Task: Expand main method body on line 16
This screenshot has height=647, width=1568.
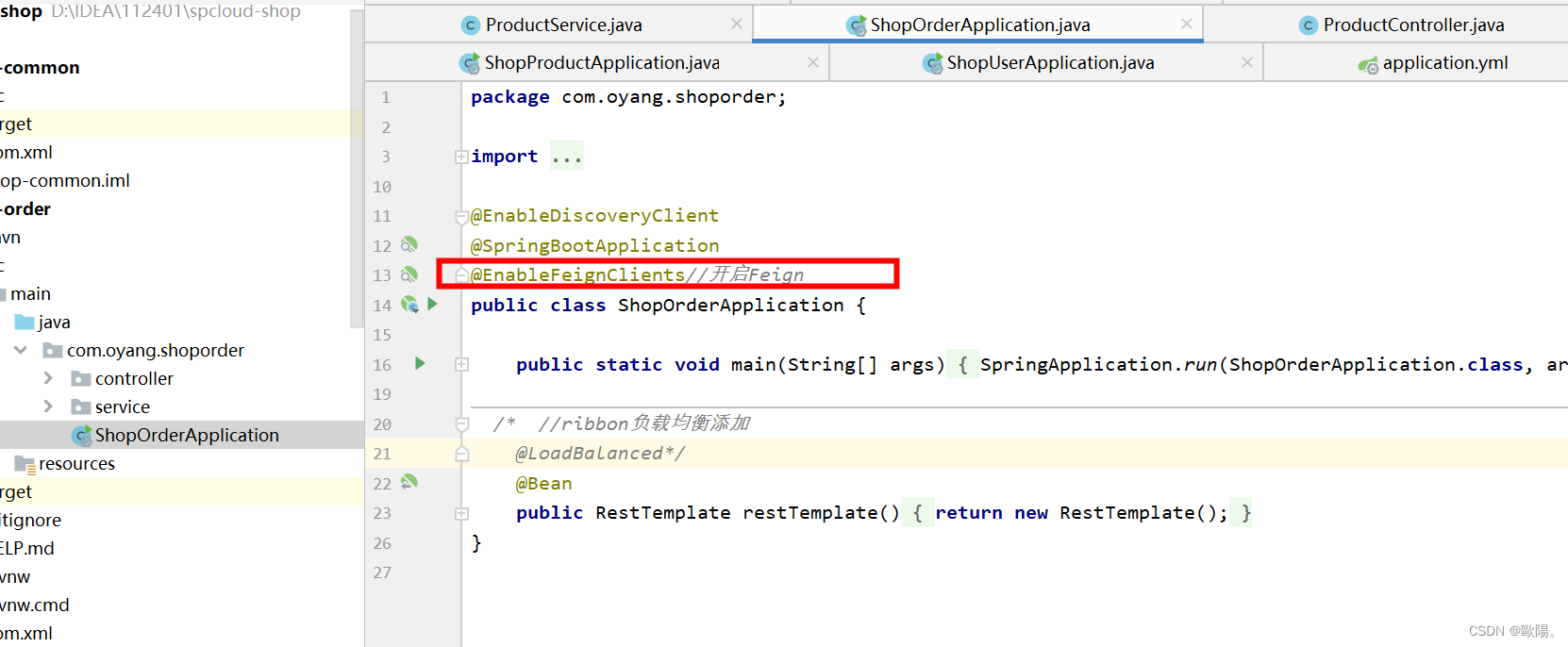Action: click(x=461, y=364)
